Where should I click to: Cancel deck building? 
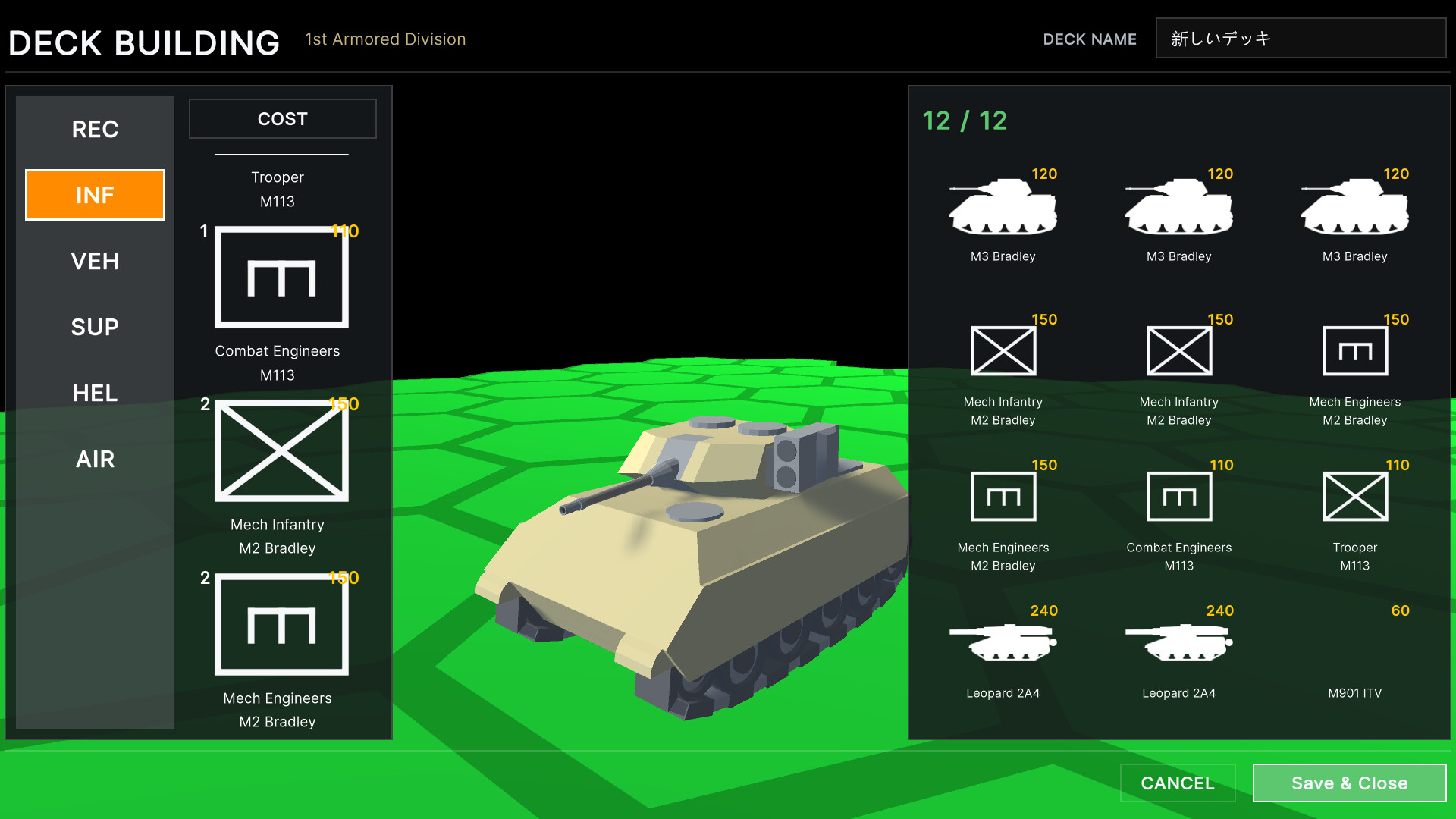pyautogui.click(x=1178, y=783)
